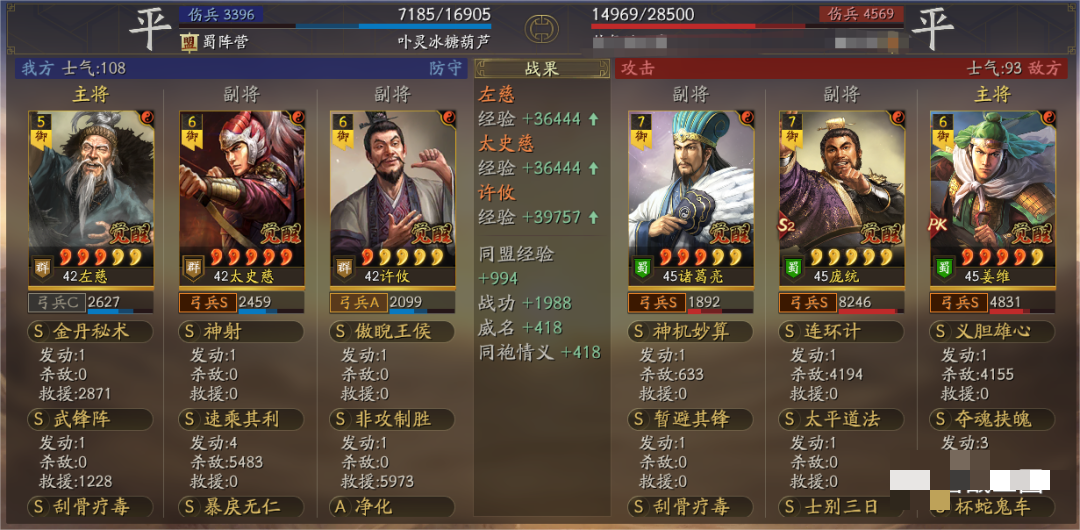Click the 伤兵 3396 wounded label
Screen dimensions: 1080x530
(220, 14)
